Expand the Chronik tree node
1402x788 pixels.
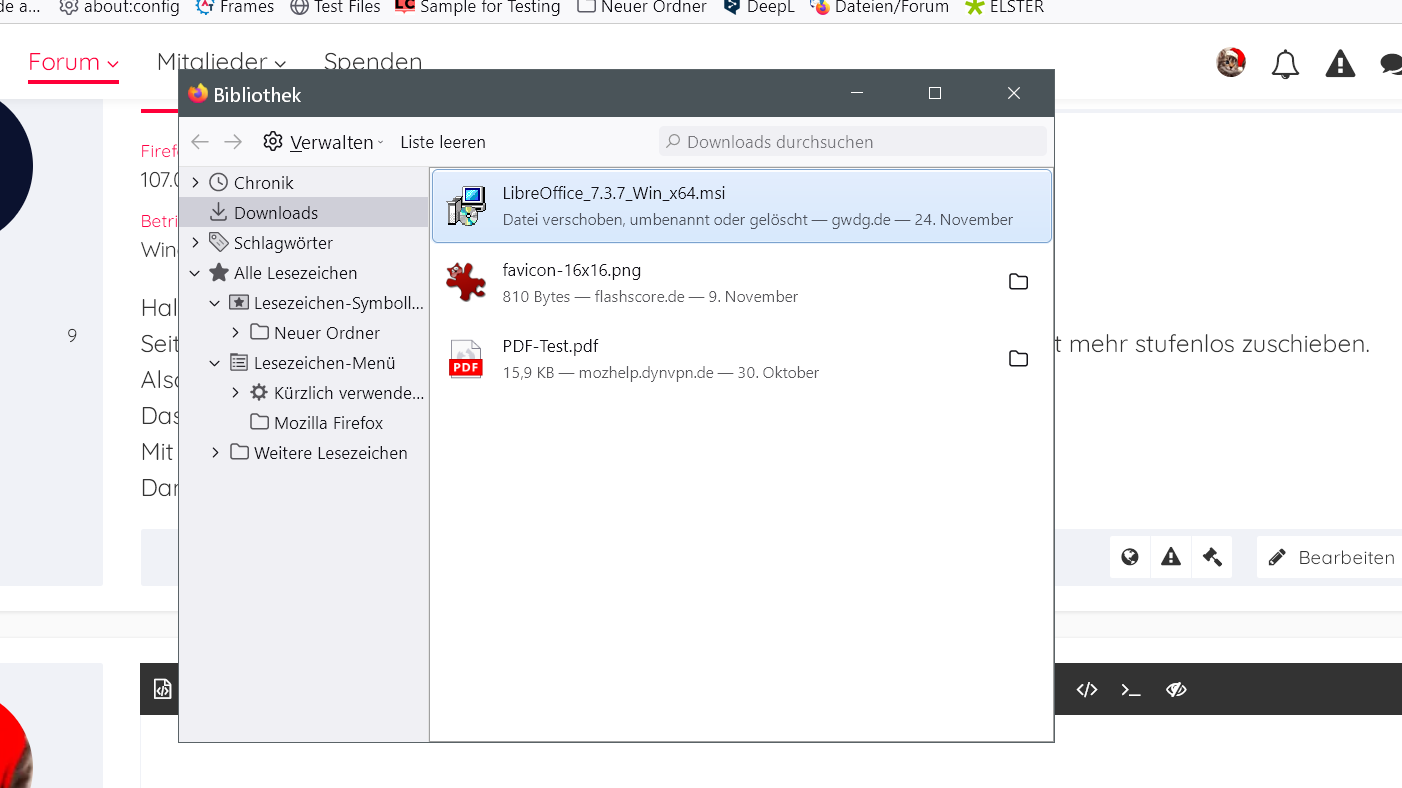coord(195,183)
